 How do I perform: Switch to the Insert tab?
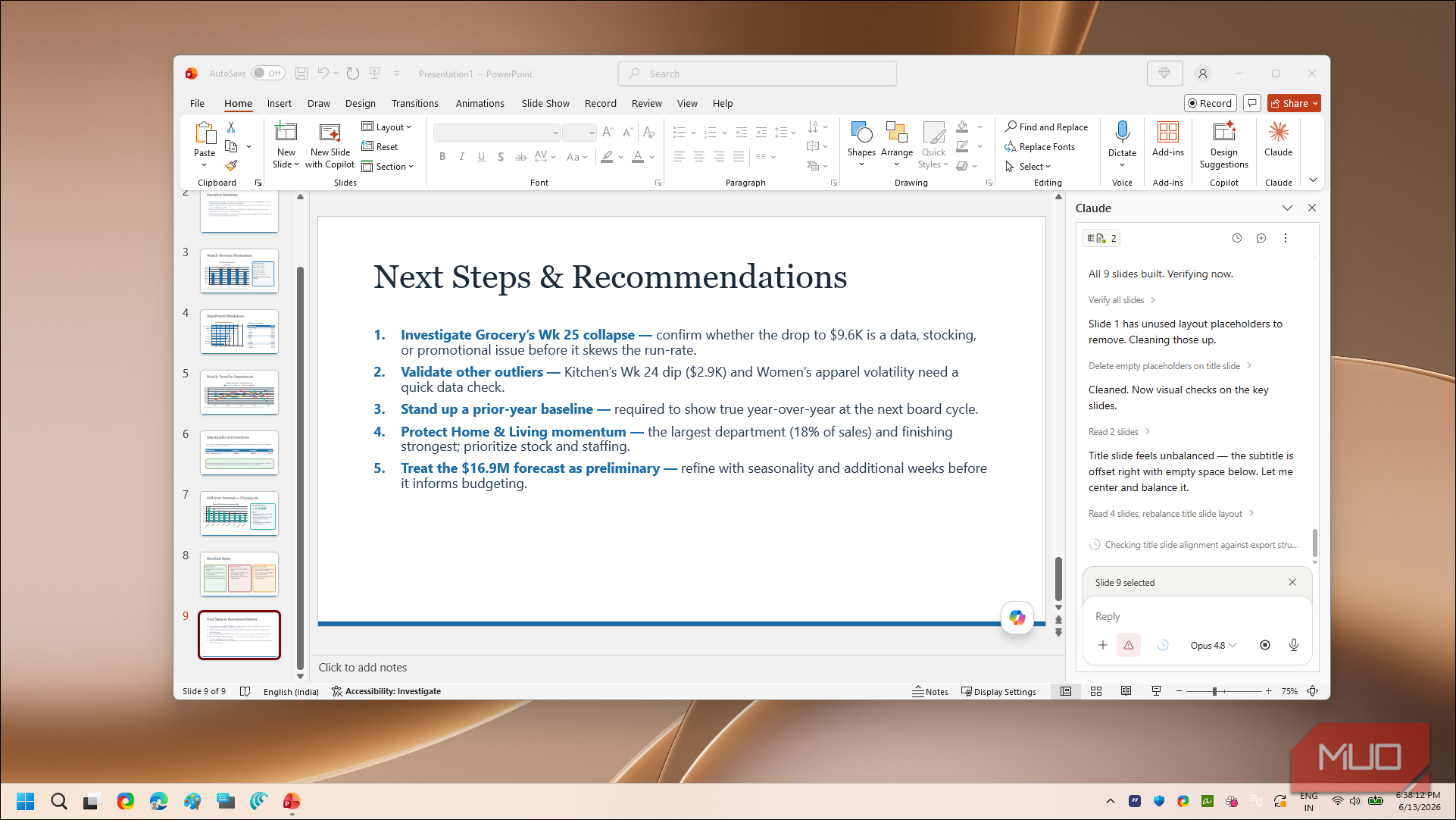coord(279,103)
